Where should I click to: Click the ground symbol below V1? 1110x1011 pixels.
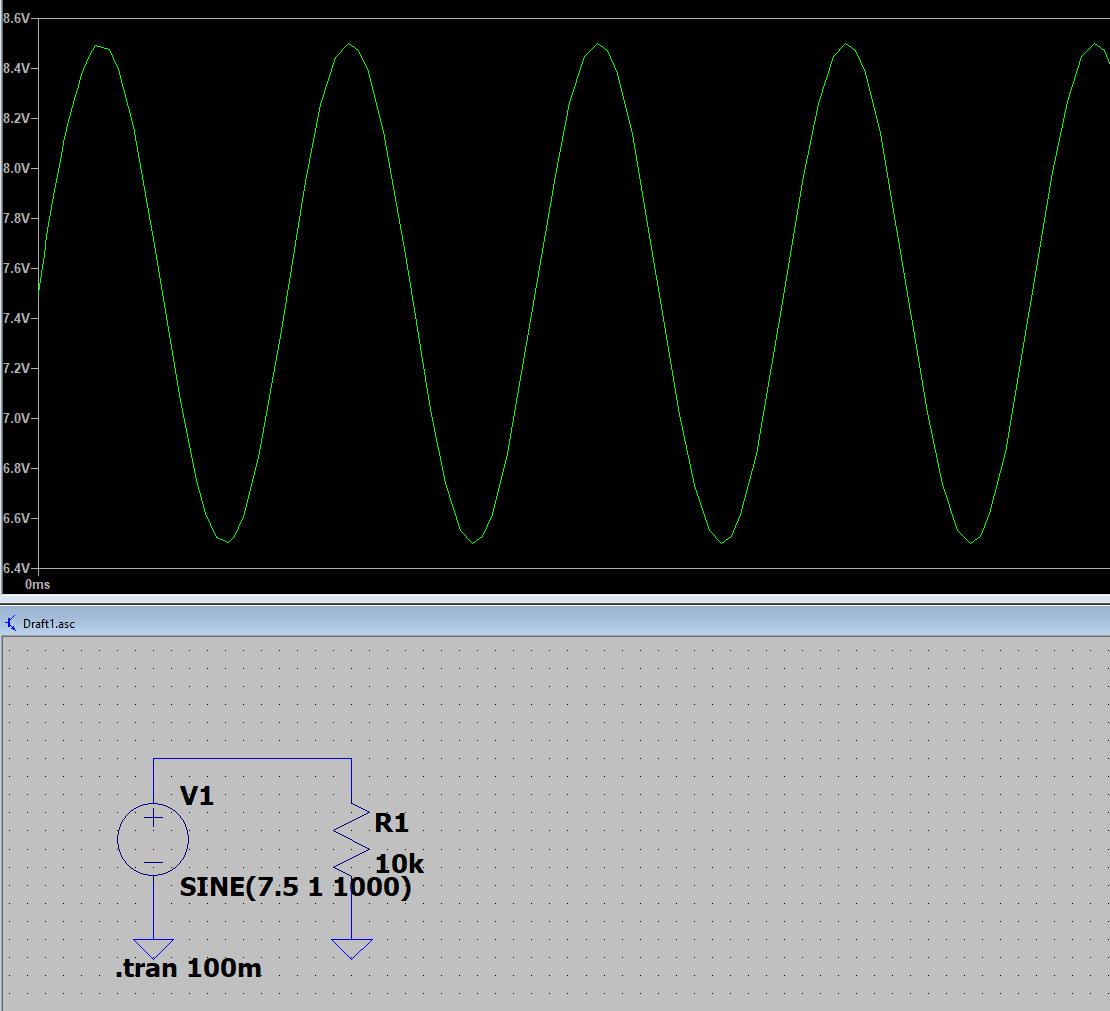coord(153,948)
